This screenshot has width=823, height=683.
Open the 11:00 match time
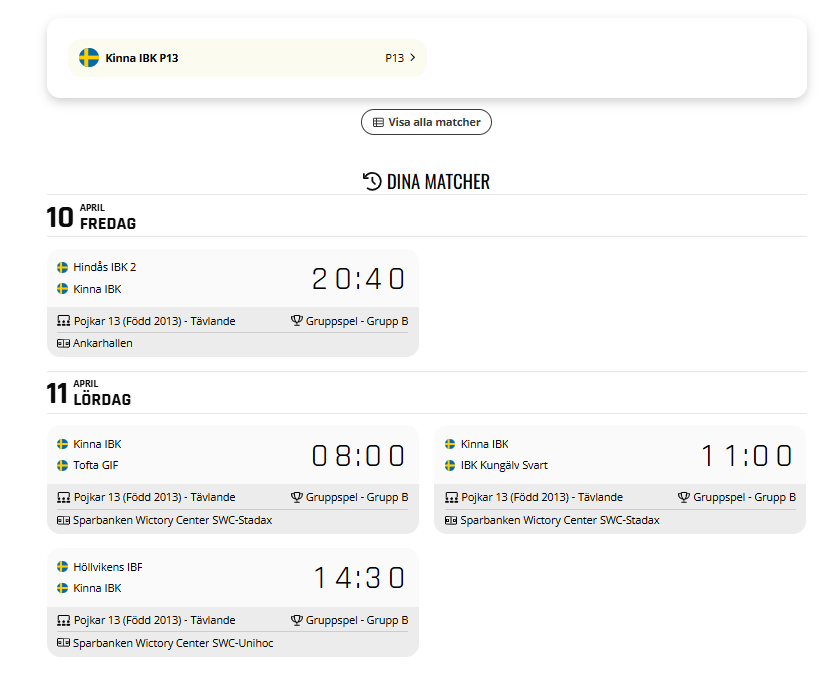click(746, 456)
